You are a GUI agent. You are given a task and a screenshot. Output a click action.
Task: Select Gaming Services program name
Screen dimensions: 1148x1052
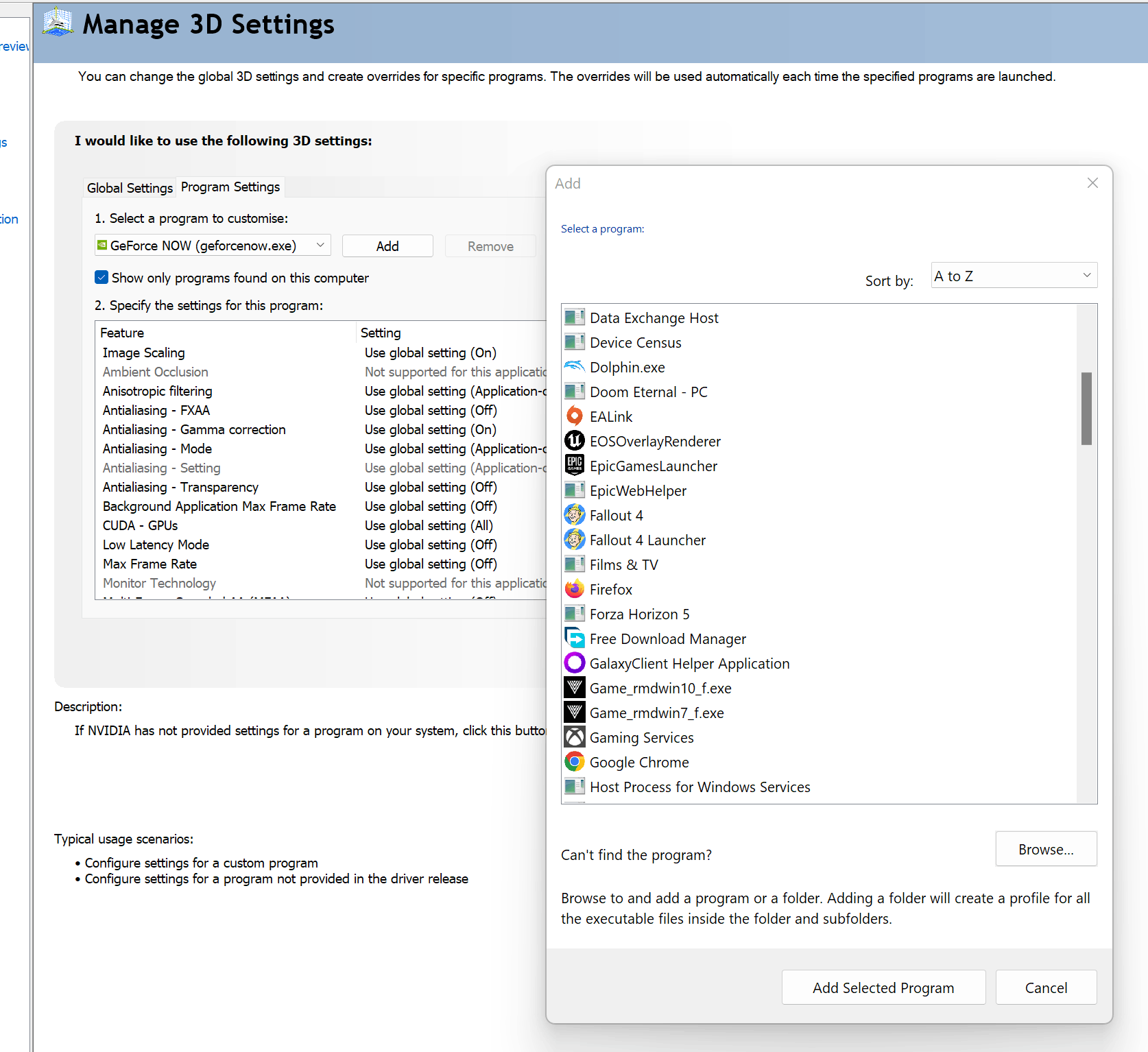click(642, 737)
